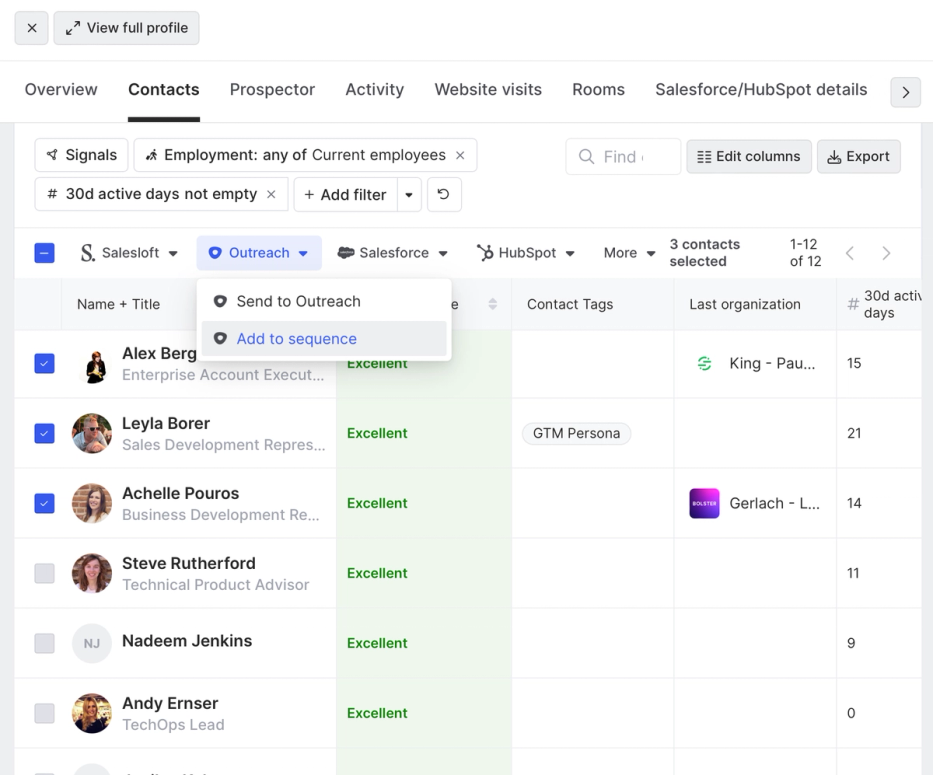Screen dimensions: 933x775
Task: Remove the 30d active days filter
Action: point(271,195)
